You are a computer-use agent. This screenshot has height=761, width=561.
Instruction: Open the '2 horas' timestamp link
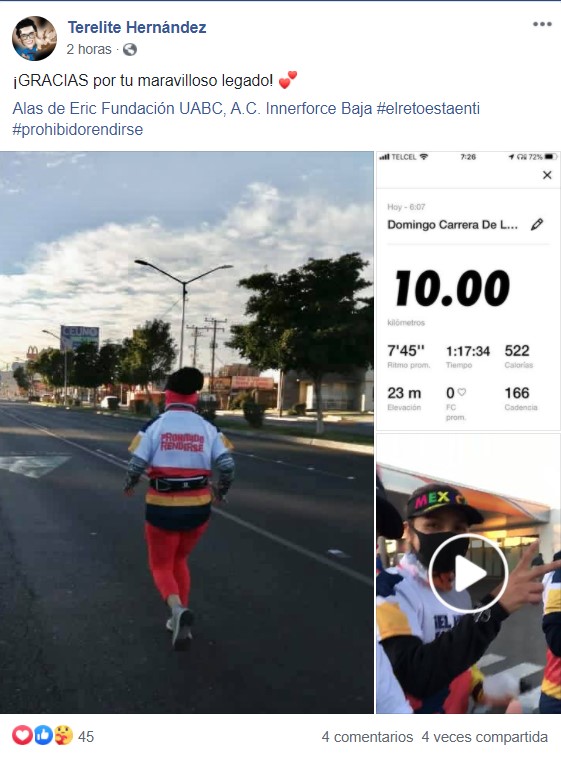89,50
